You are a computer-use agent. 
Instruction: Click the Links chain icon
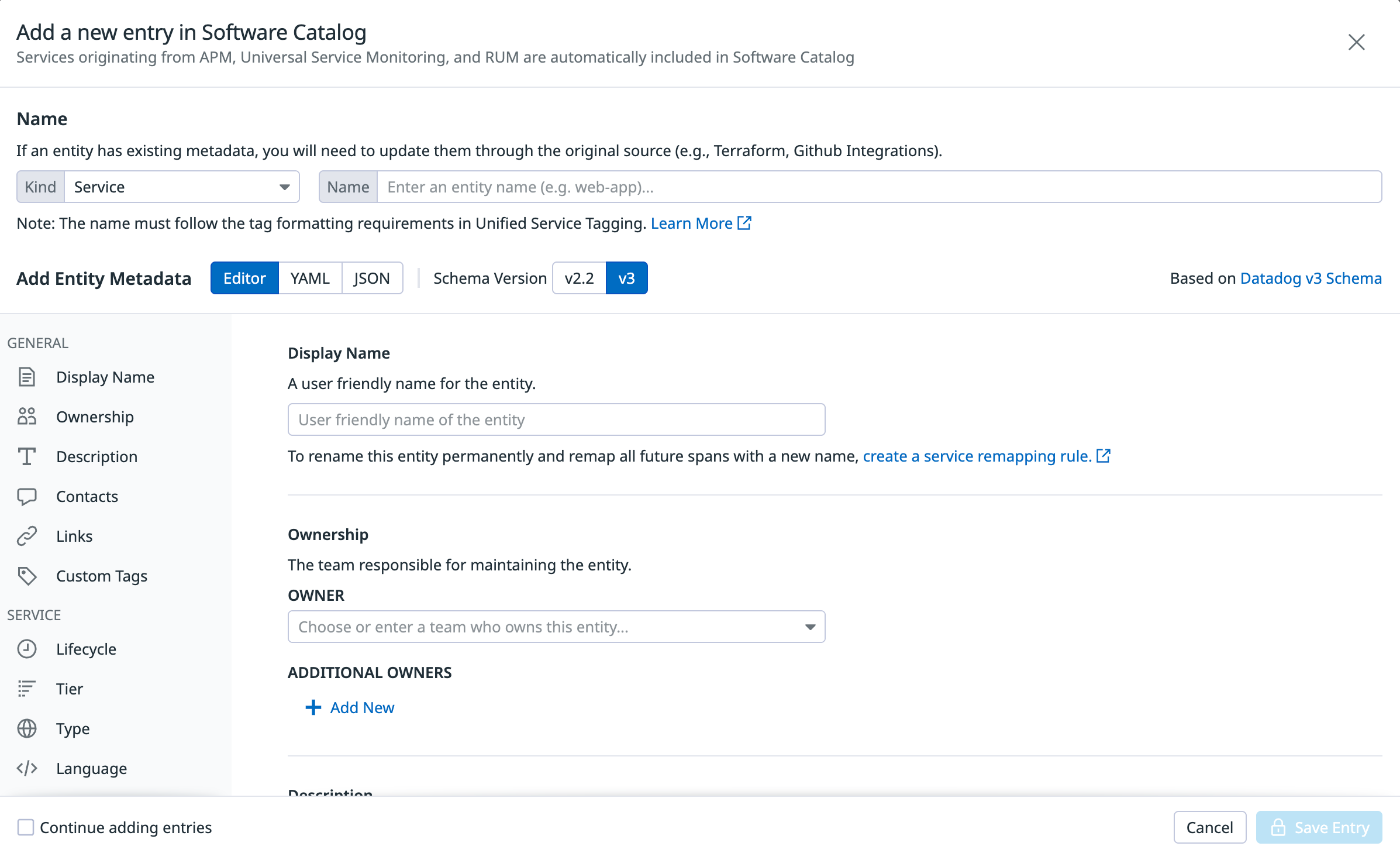(27, 536)
